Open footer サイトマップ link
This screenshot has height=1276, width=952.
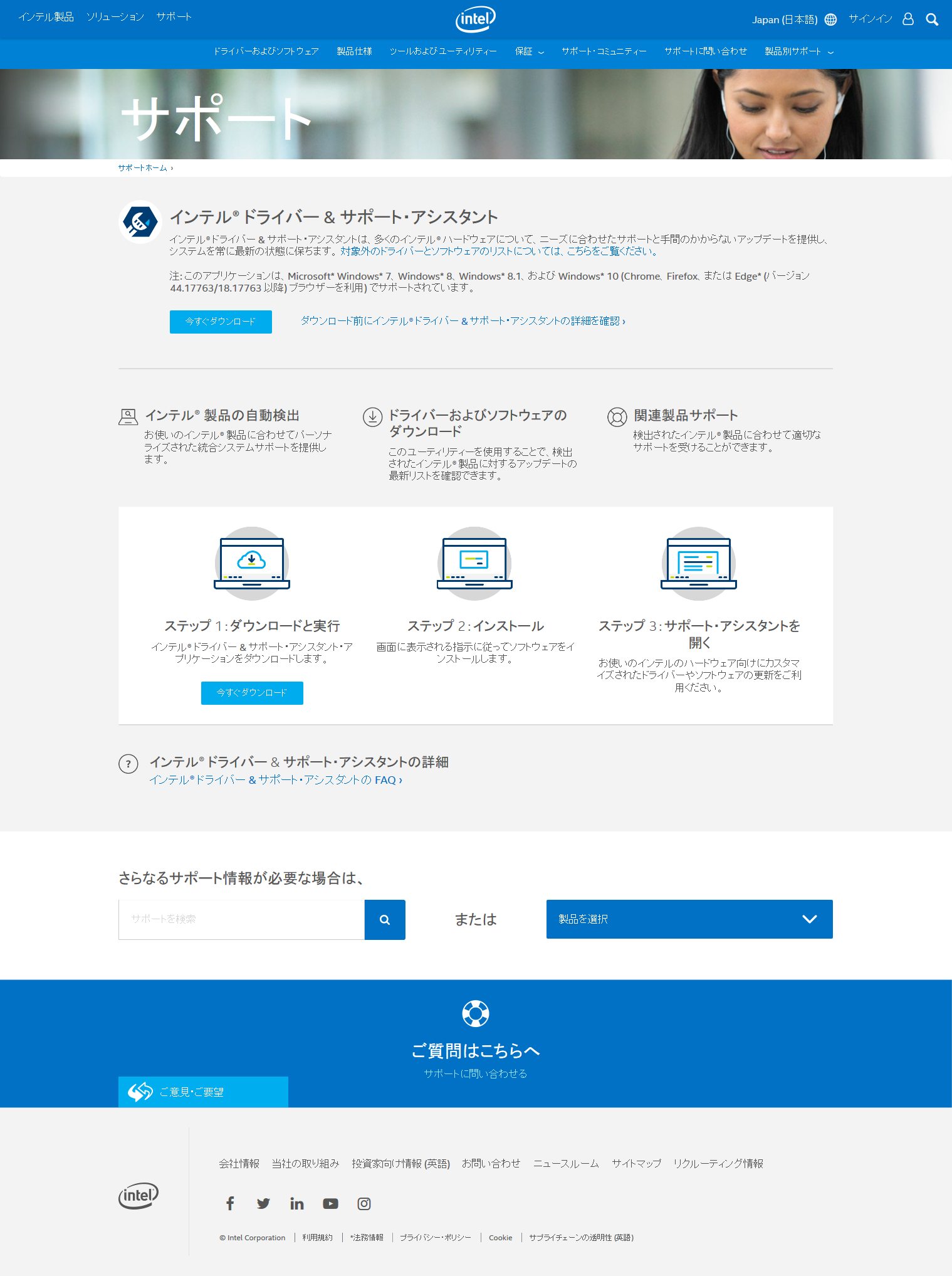(x=637, y=1164)
